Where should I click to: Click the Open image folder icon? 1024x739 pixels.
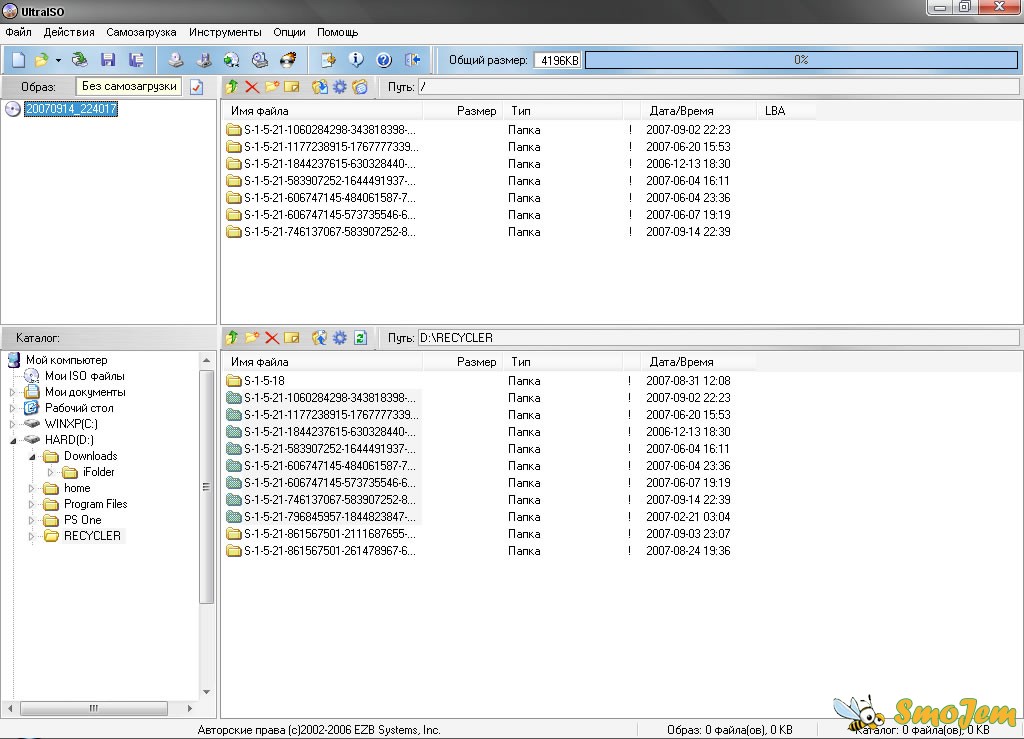41,60
